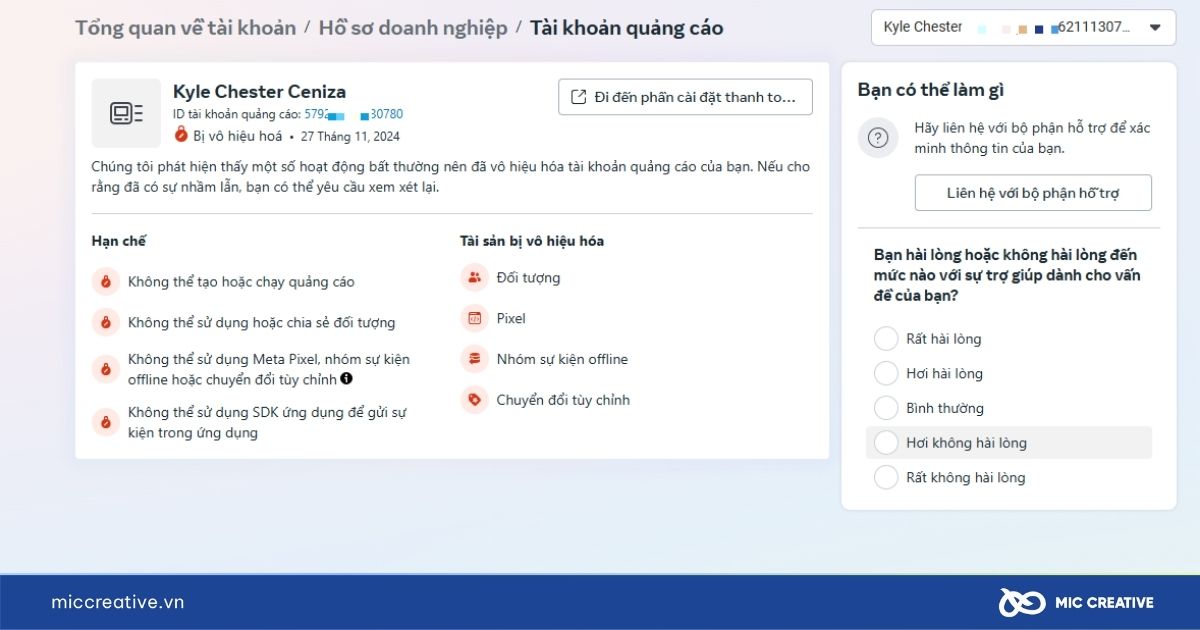Select the Bình thường radio button
Viewport: 1200px width, 630px height.
886,408
